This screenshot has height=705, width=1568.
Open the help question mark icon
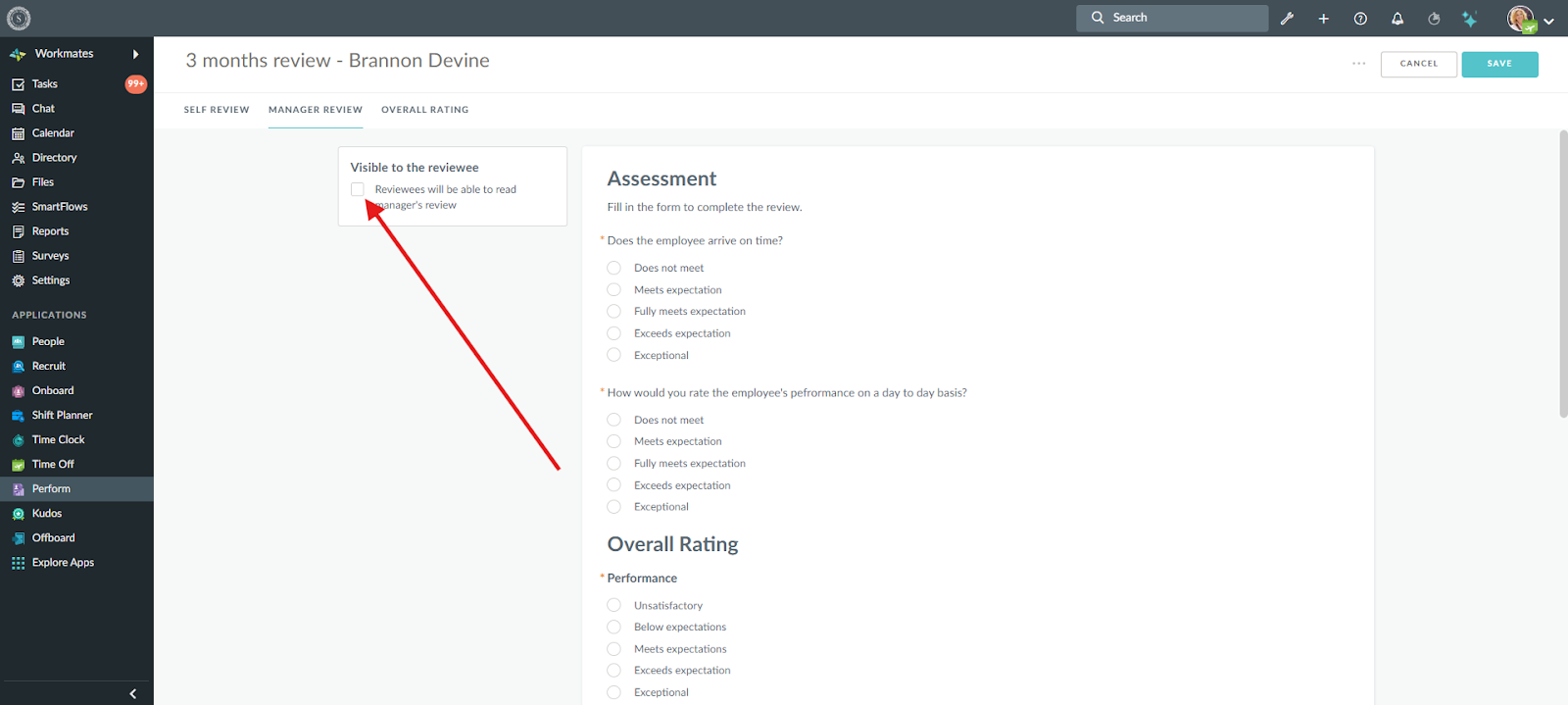coord(1360,19)
